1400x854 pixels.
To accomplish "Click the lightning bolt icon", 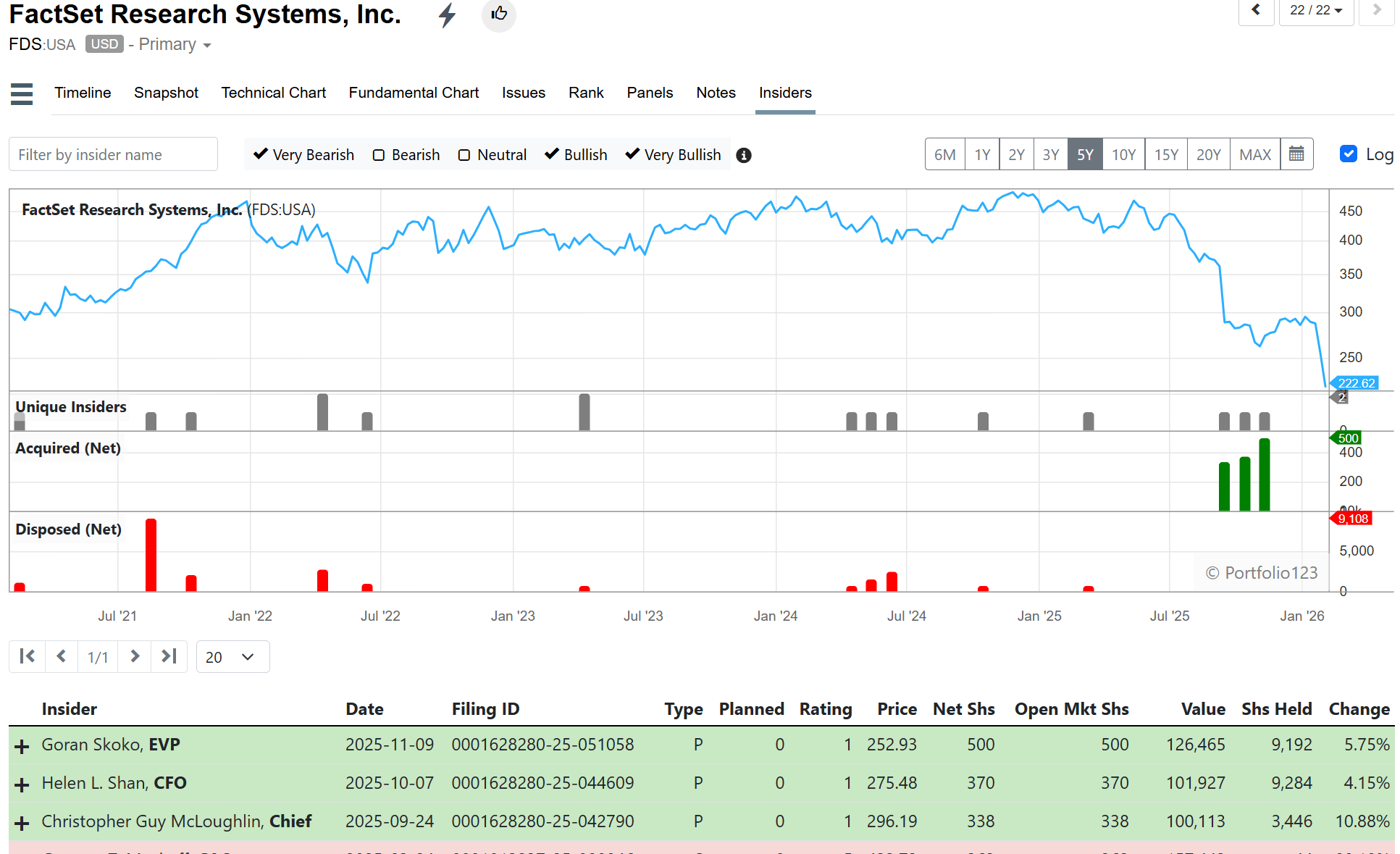I will (448, 14).
